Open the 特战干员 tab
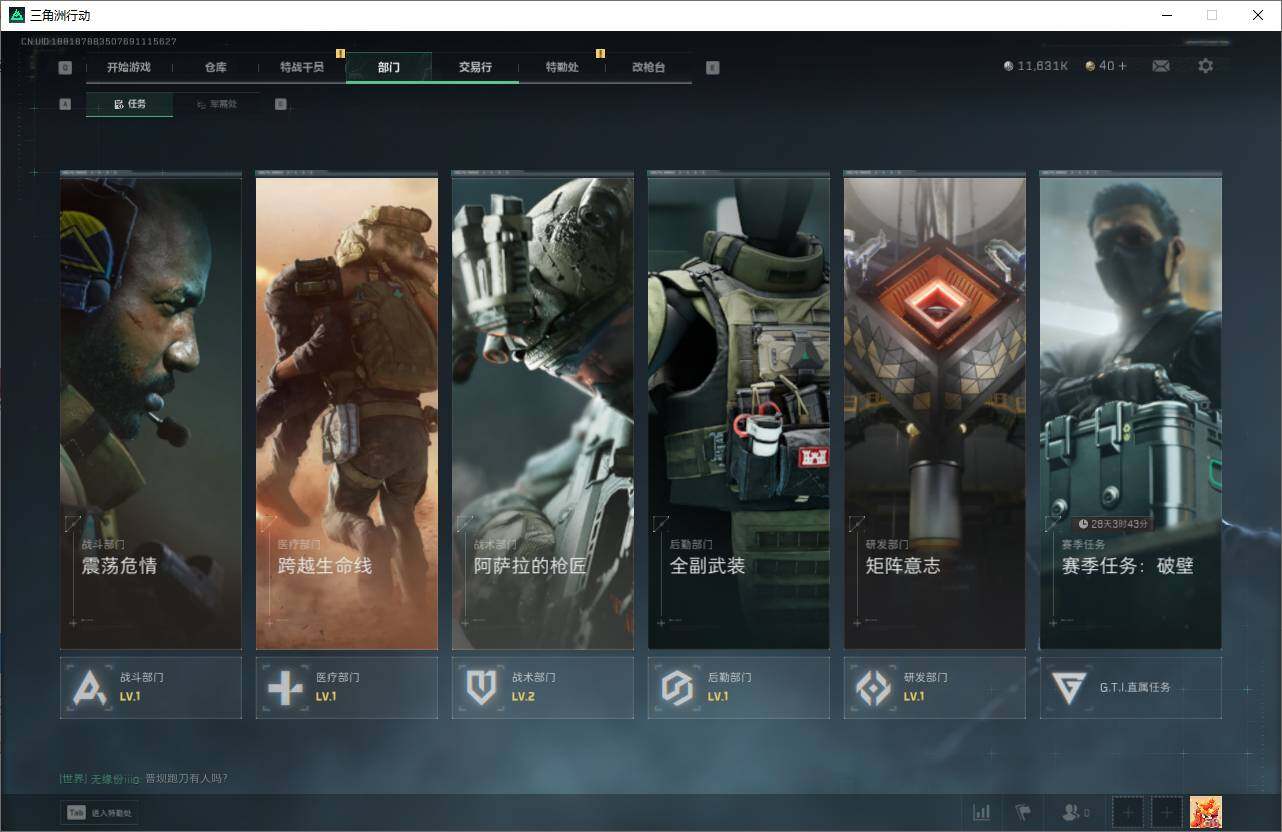1282x832 pixels. (302, 67)
